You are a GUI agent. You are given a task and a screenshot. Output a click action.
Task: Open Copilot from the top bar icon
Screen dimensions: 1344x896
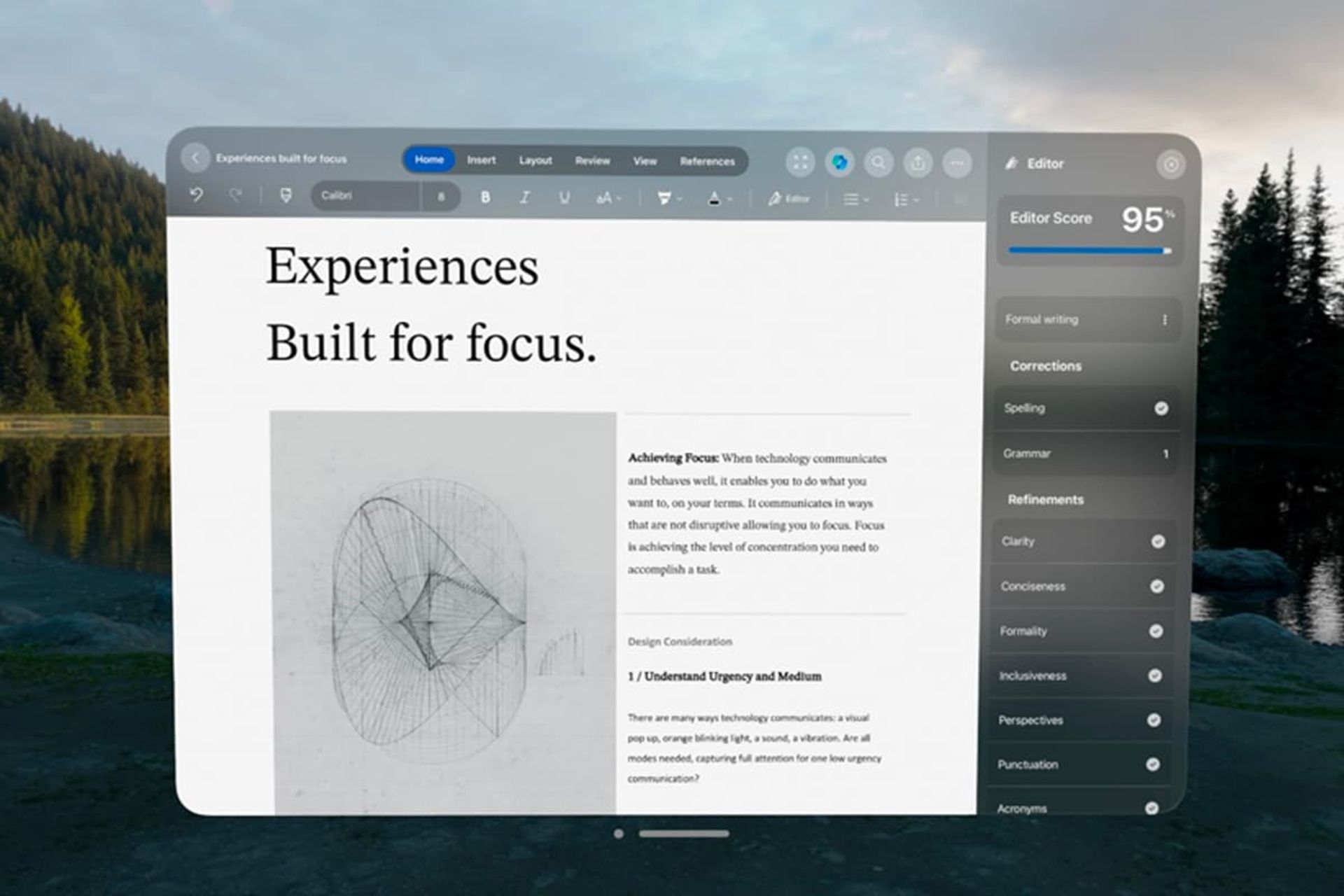coord(839,163)
